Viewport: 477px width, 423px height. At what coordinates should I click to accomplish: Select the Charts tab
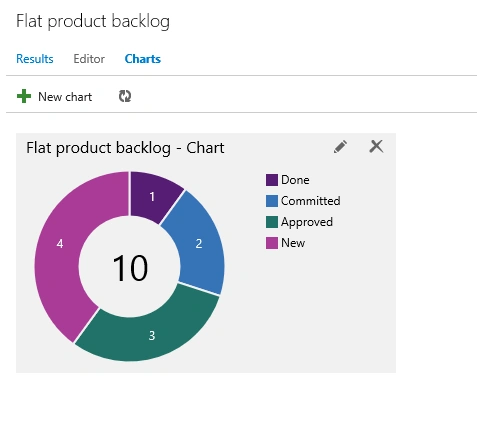click(x=143, y=59)
